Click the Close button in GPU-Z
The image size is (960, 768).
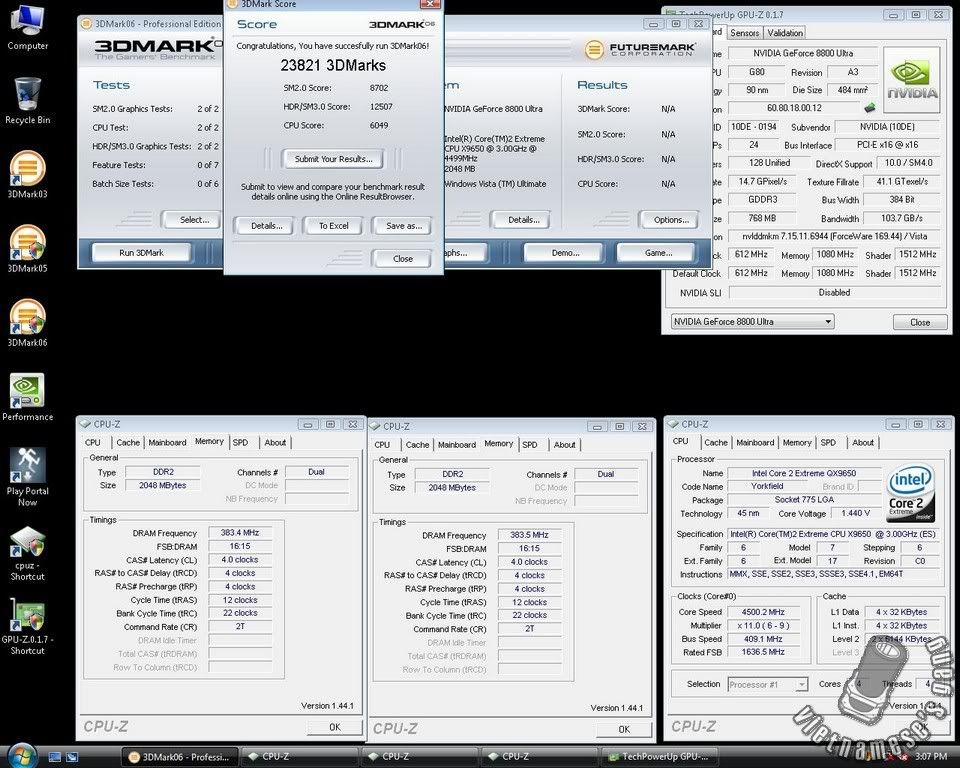(920, 322)
